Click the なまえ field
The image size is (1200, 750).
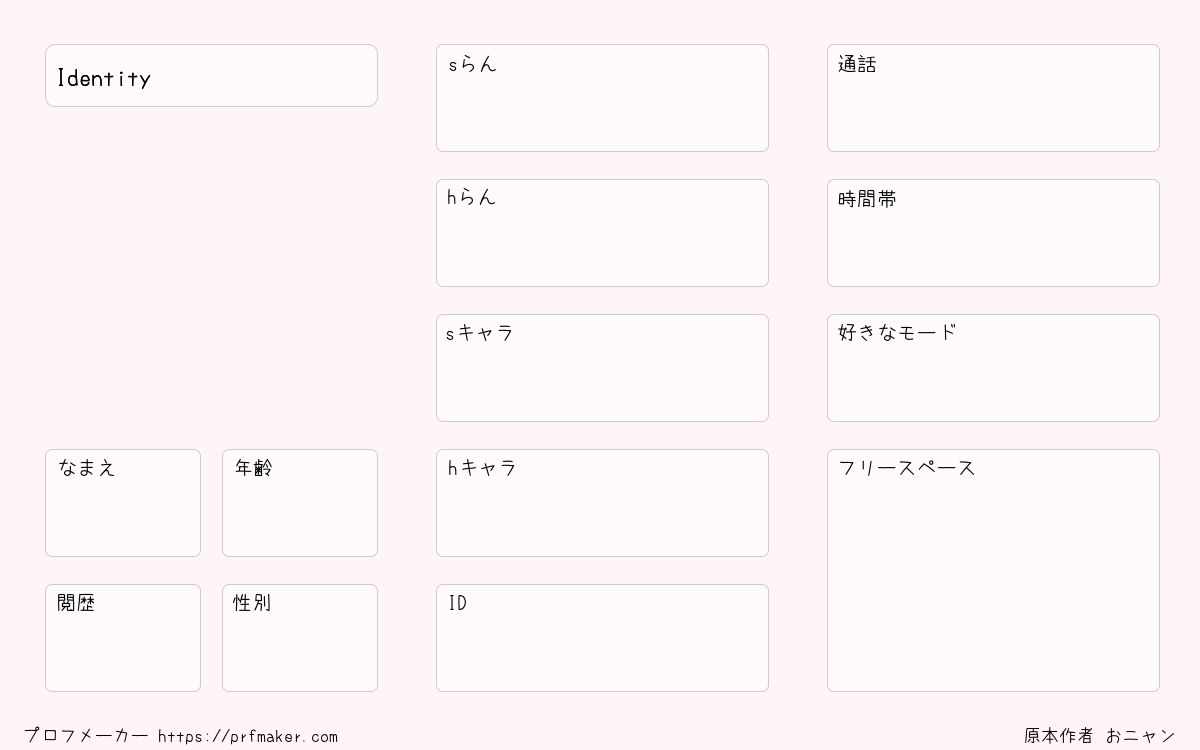point(123,503)
